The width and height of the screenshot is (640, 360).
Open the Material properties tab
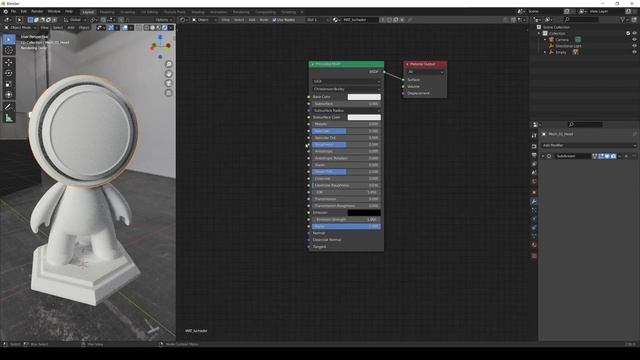point(534,245)
